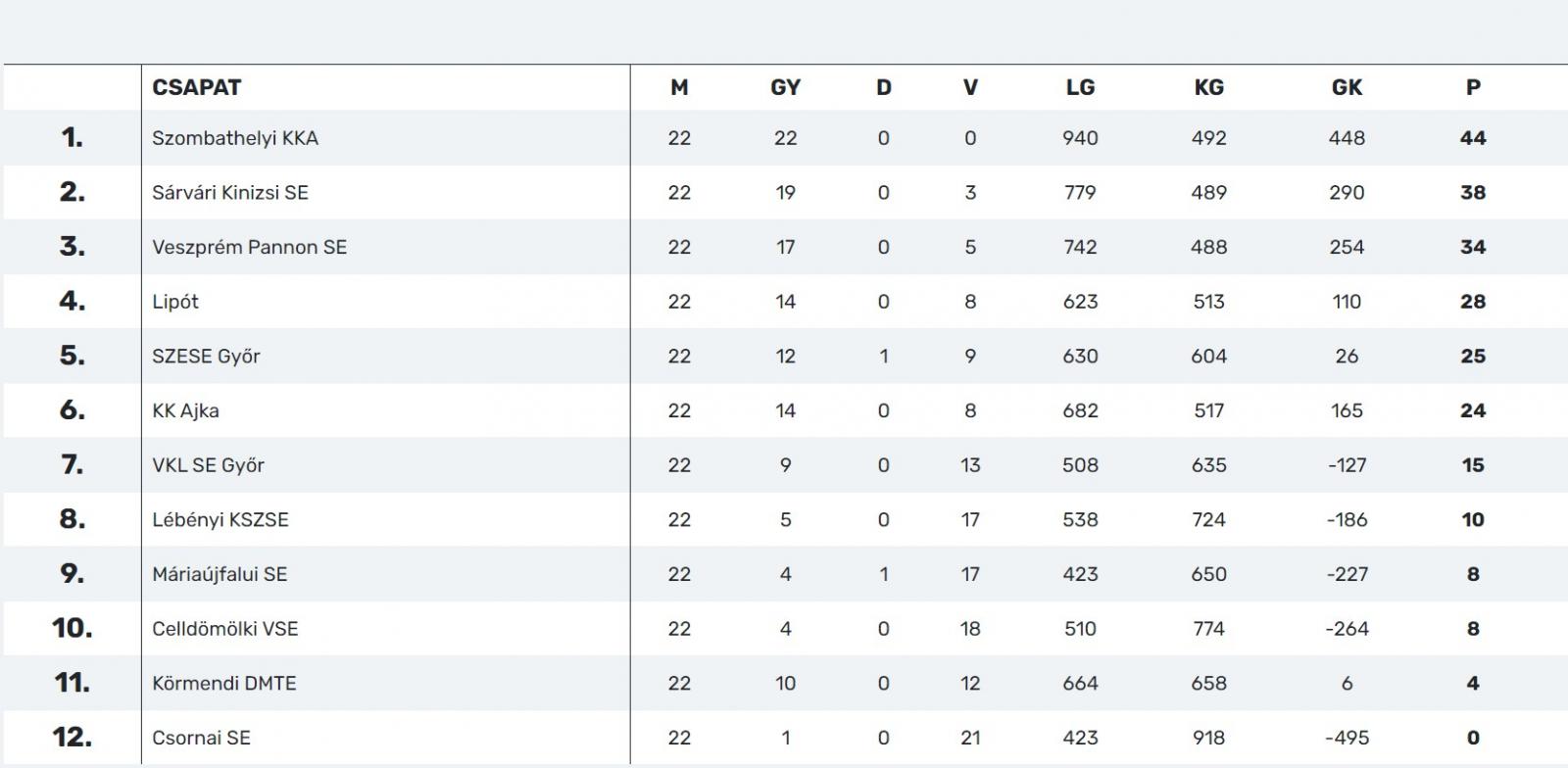Viewport: 1568px width, 768px height.
Task: Click the KG goals conceded header
Action: coord(1208,87)
